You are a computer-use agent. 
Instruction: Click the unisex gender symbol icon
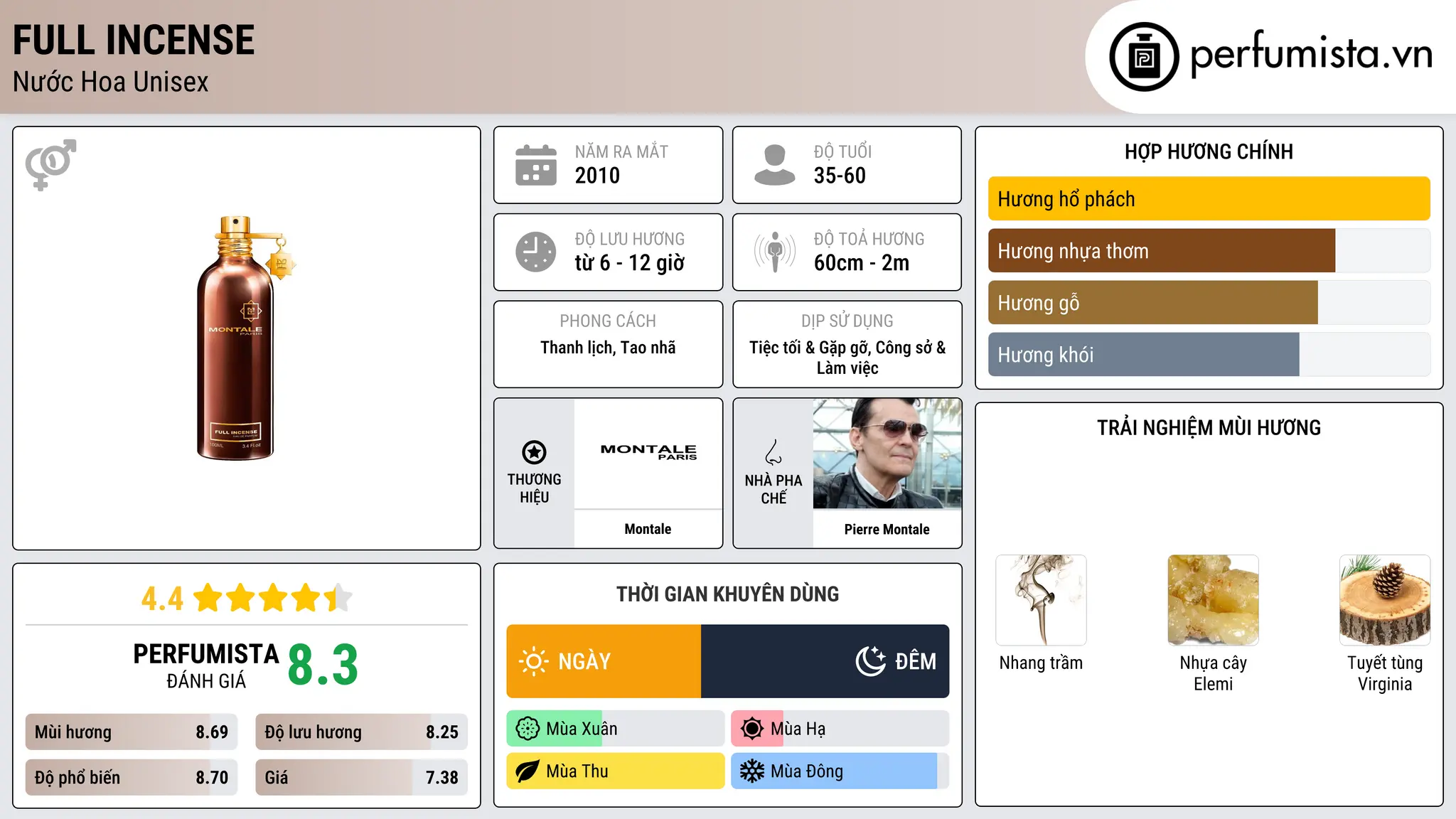tap(50, 164)
